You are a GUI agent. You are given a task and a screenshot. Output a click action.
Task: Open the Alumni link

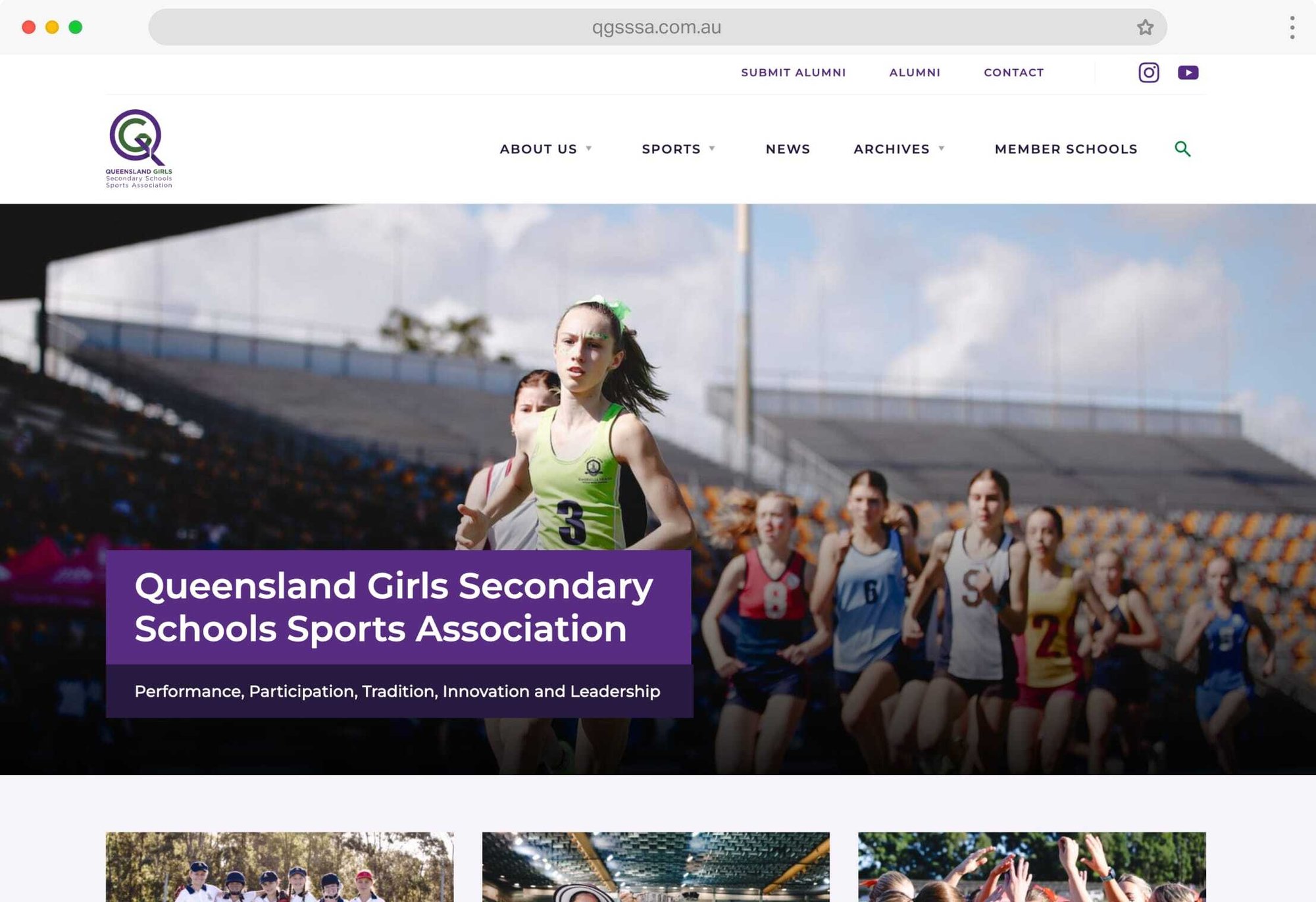pyautogui.click(x=915, y=72)
